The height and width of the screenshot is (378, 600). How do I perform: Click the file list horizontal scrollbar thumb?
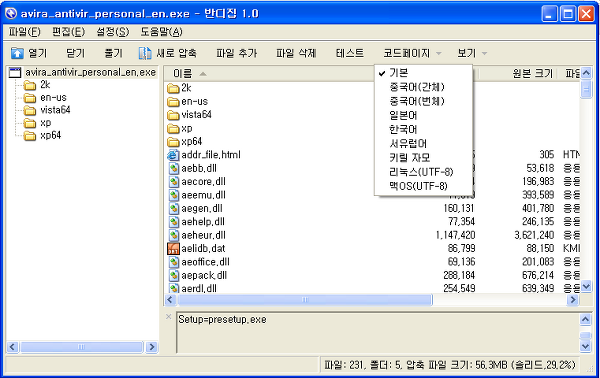tap(305, 300)
